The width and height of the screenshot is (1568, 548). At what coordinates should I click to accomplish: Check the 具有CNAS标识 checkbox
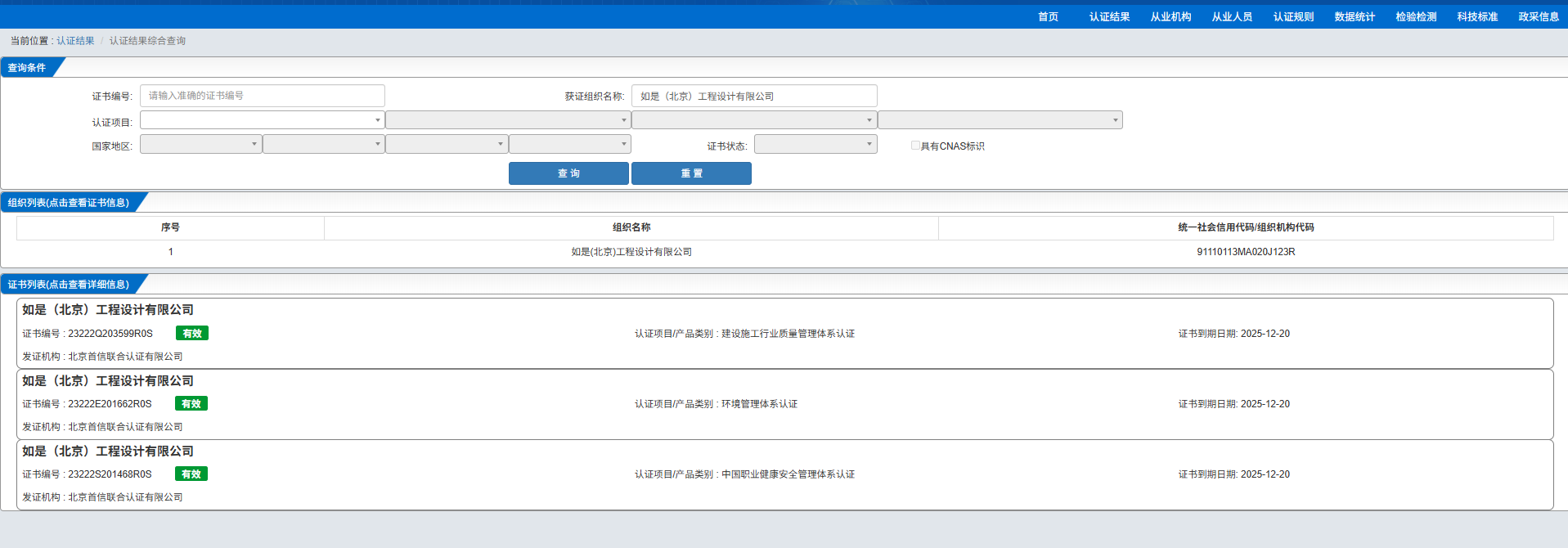[915, 146]
